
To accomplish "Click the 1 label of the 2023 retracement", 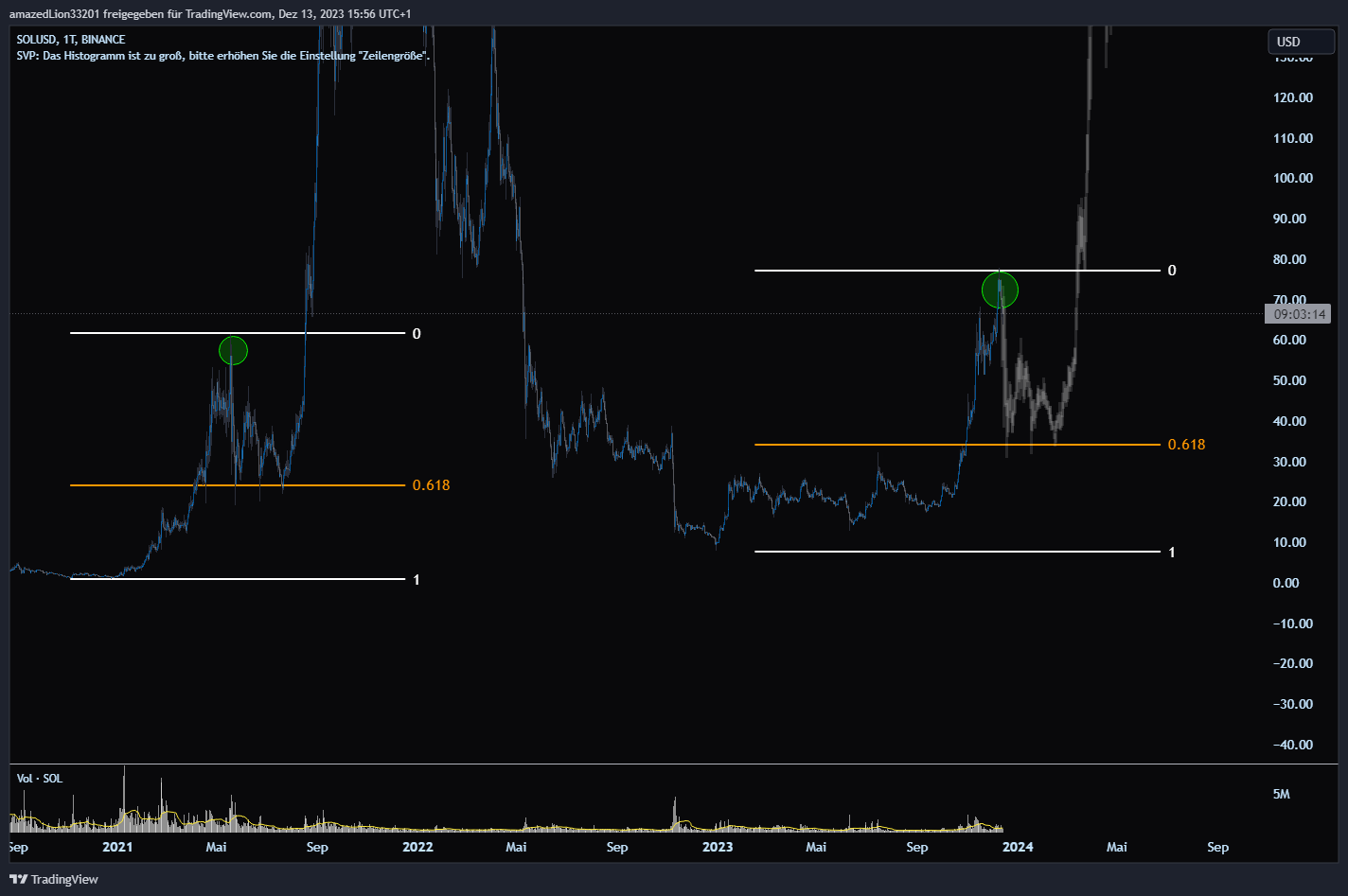I will pos(1172,553).
